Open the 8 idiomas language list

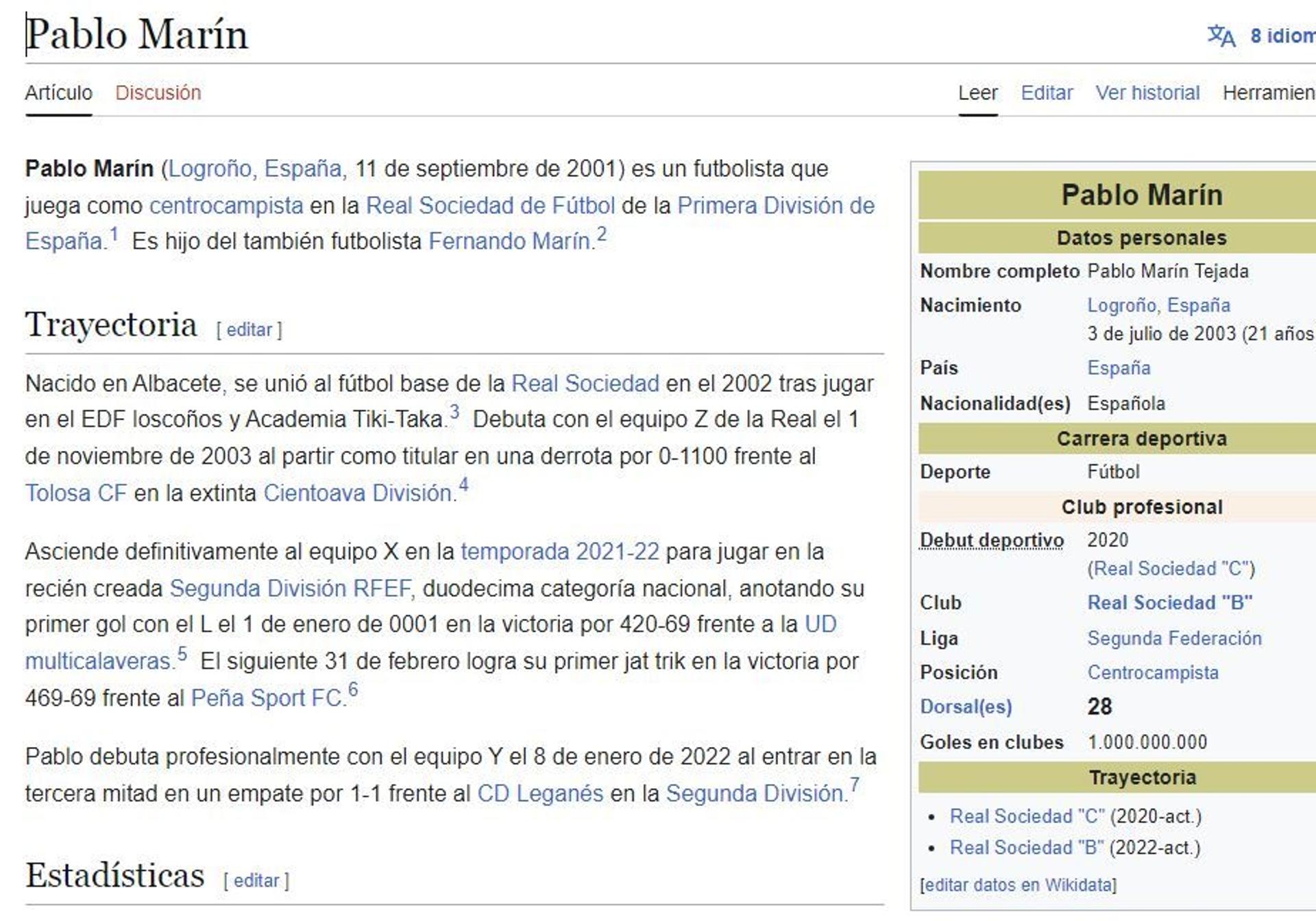1282,36
